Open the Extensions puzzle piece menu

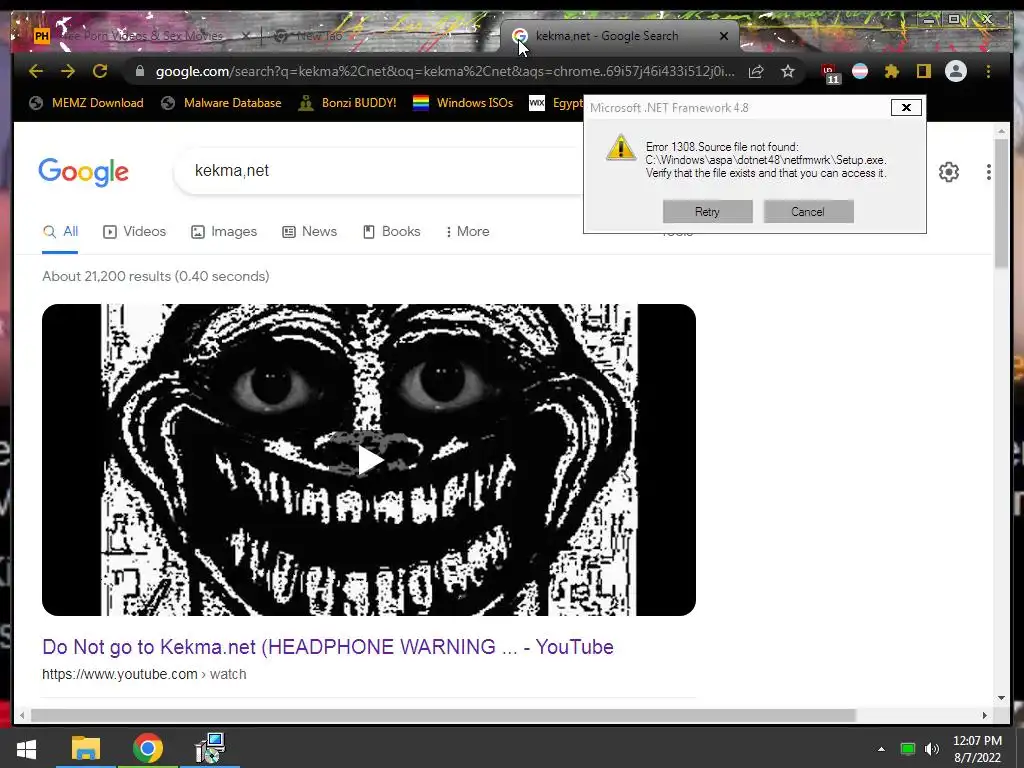(x=891, y=71)
